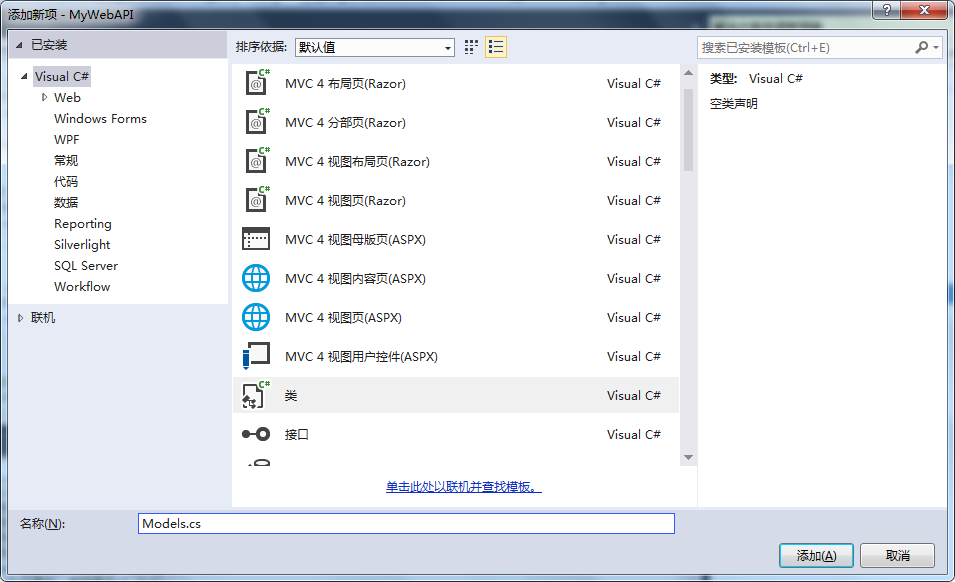The height and width of the screenshot is (582, 955).
Task: Click the 空类声明 description text
Action: pyautogui.click(x=734, y=103)
